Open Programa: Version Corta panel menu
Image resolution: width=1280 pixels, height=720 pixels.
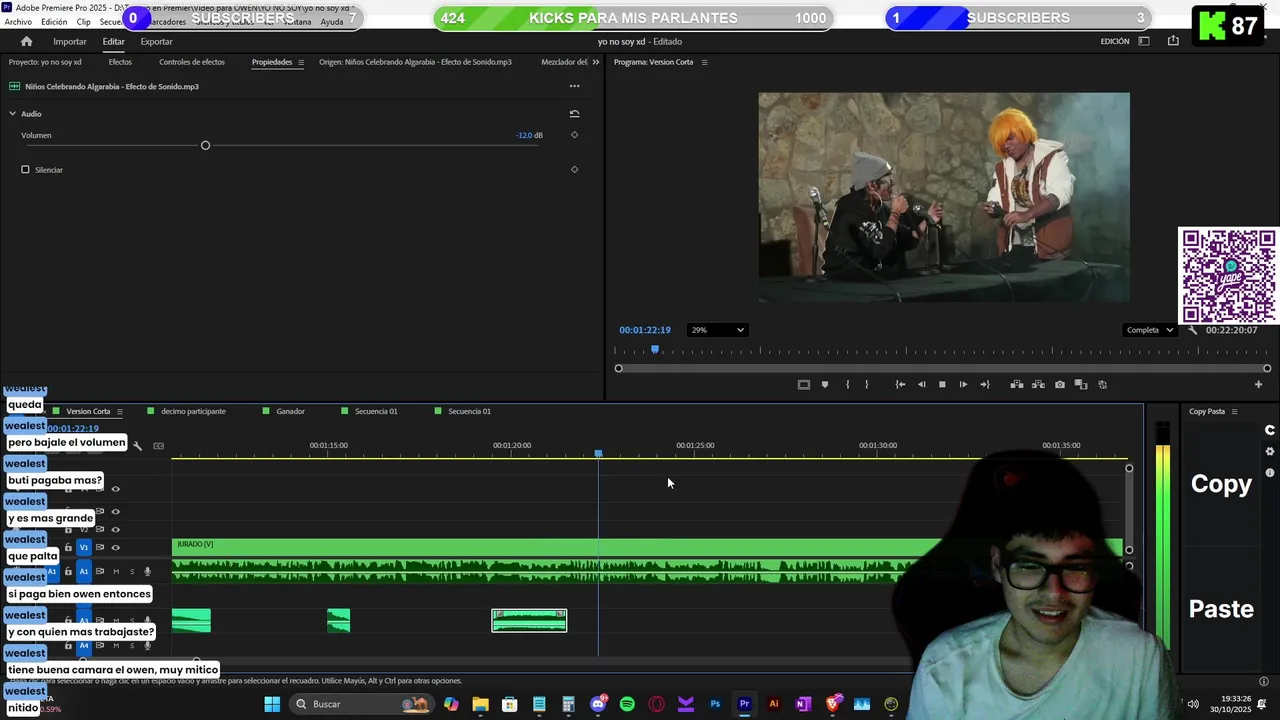pos(704,62)
